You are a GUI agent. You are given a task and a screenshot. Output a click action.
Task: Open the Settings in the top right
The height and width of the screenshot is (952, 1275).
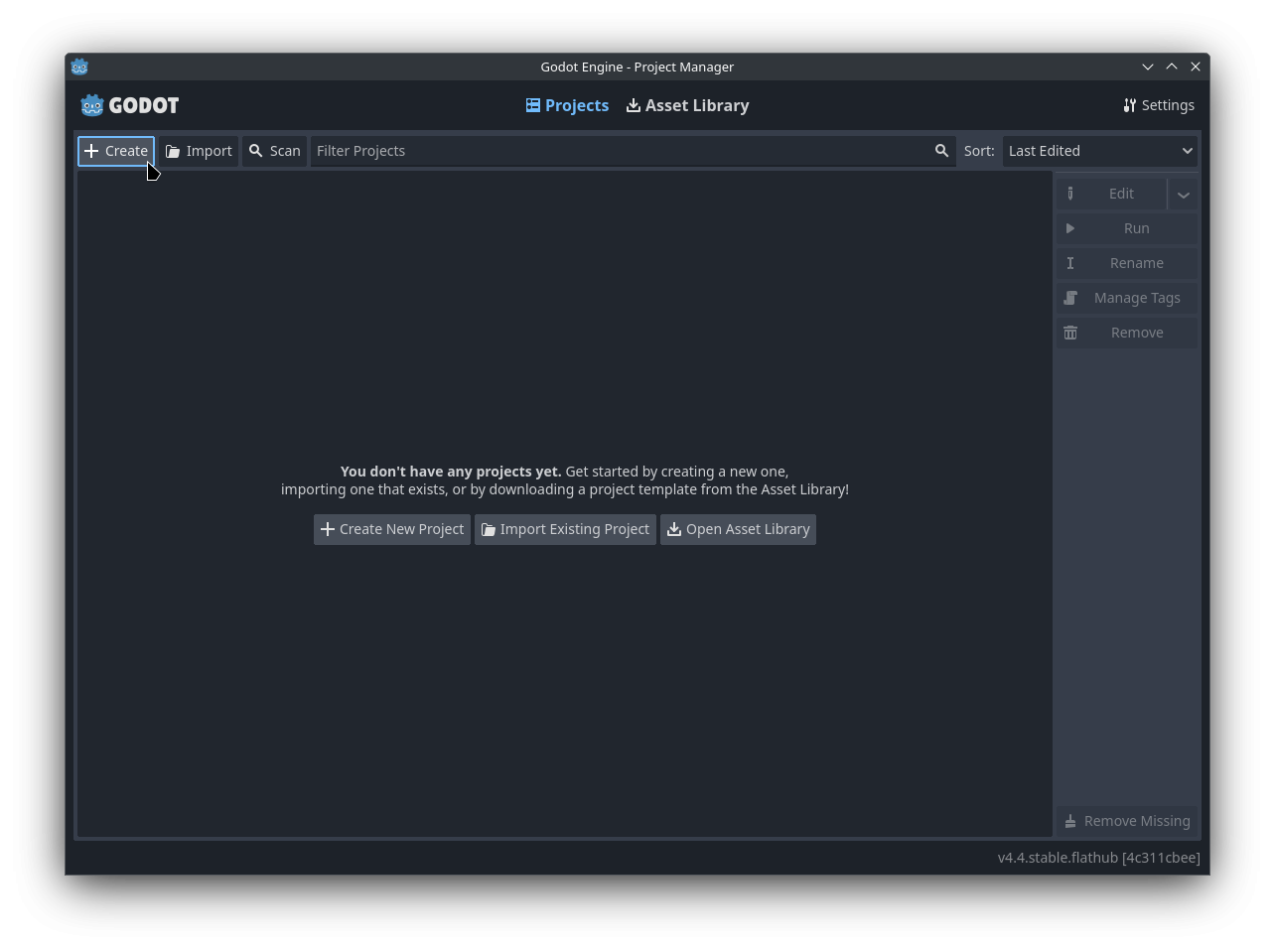point(1159,105)
